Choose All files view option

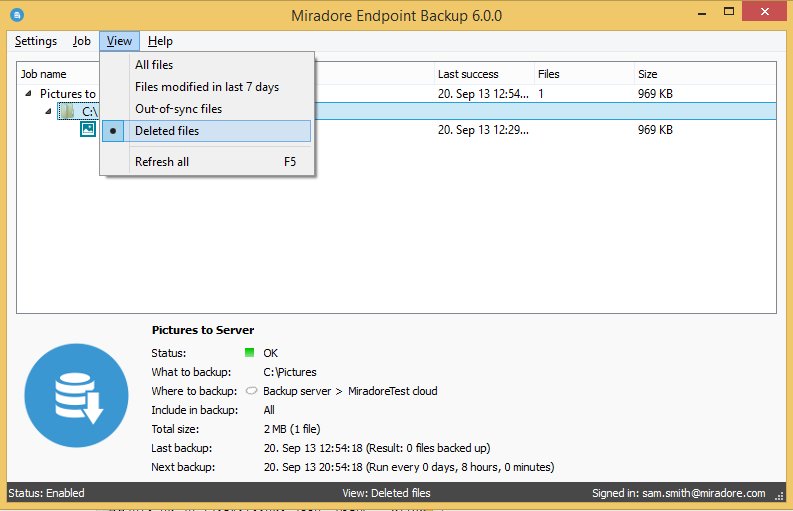pyautogui.click(x=206, y=65)
